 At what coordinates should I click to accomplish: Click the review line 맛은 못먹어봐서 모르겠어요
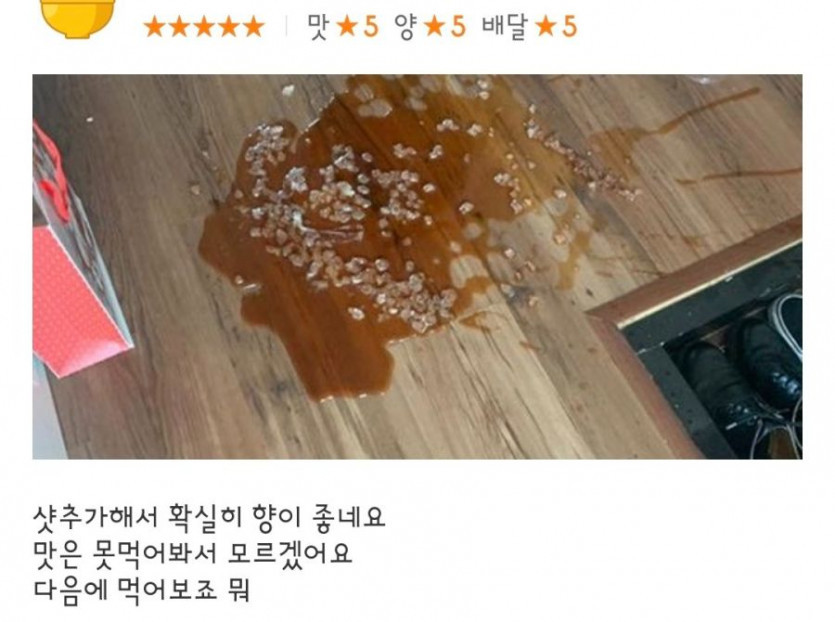pyautogui.click(x=193, y=554)
